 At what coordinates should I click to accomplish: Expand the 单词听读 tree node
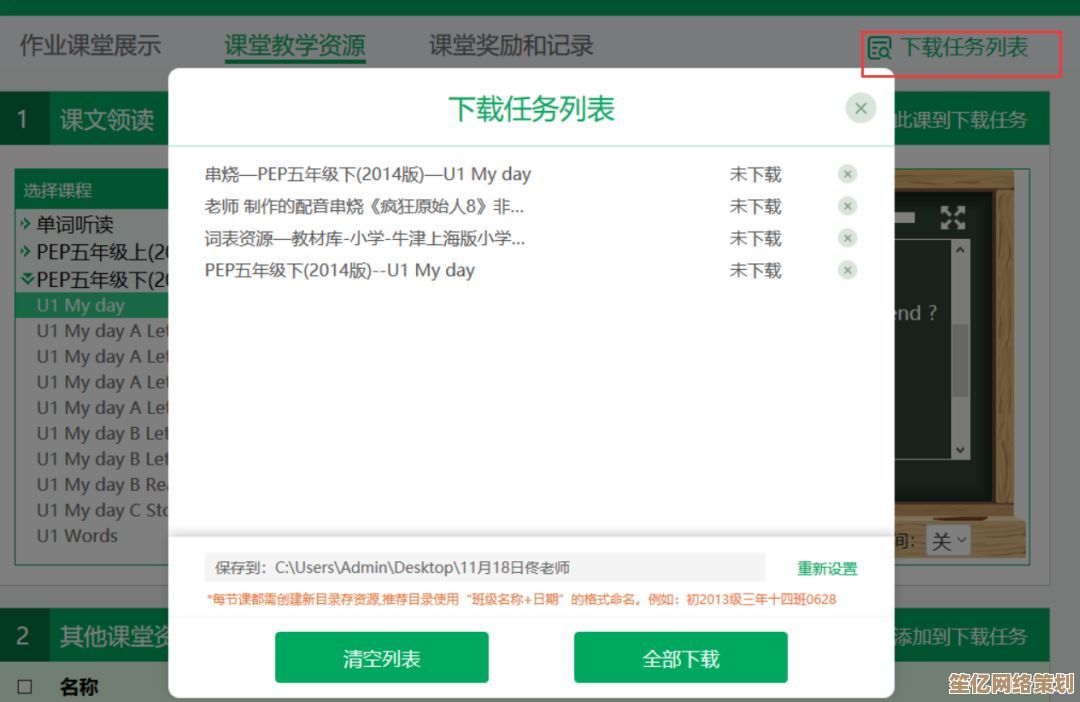coord(25,223)
